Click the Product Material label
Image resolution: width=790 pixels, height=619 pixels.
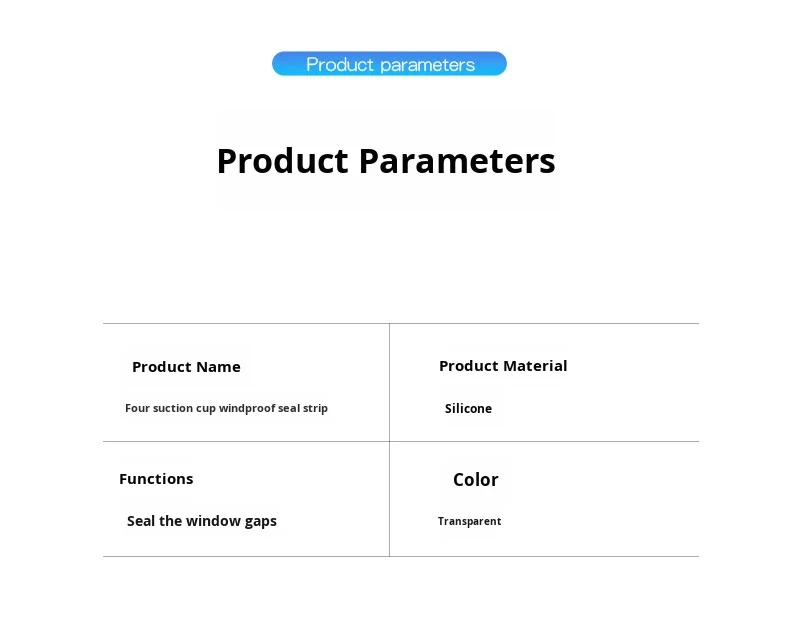(x=503, y=366)
